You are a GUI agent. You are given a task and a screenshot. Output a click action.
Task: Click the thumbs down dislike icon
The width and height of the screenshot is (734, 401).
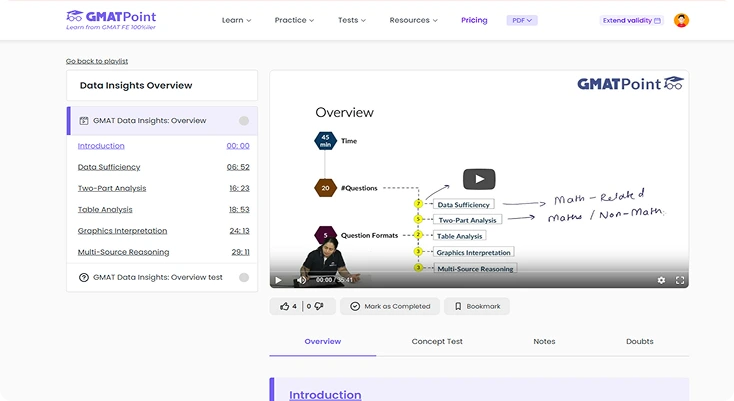(x=318, y=306)
